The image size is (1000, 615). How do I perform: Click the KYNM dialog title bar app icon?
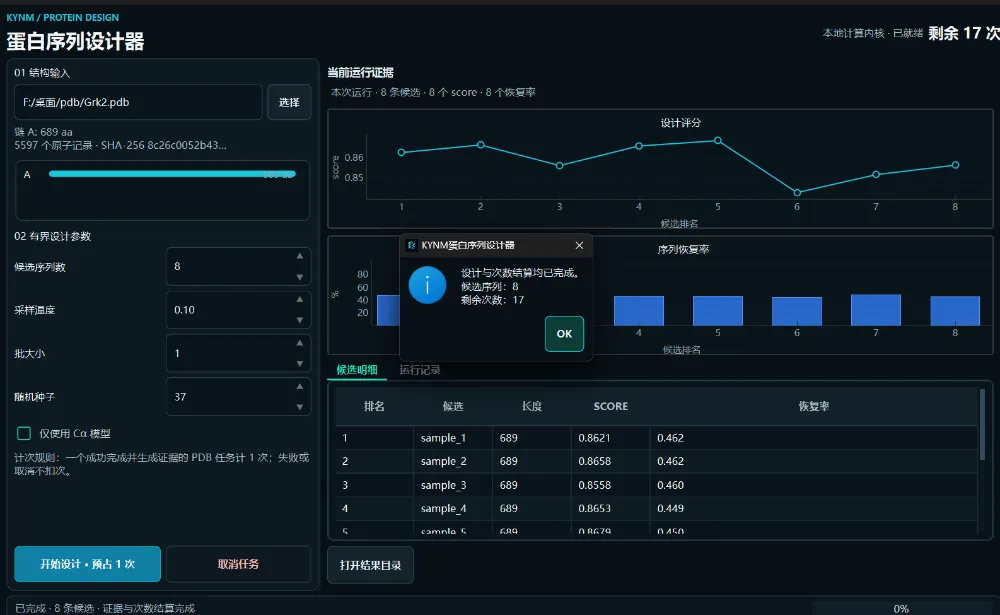pyautogui.click(x=411, y=246)
